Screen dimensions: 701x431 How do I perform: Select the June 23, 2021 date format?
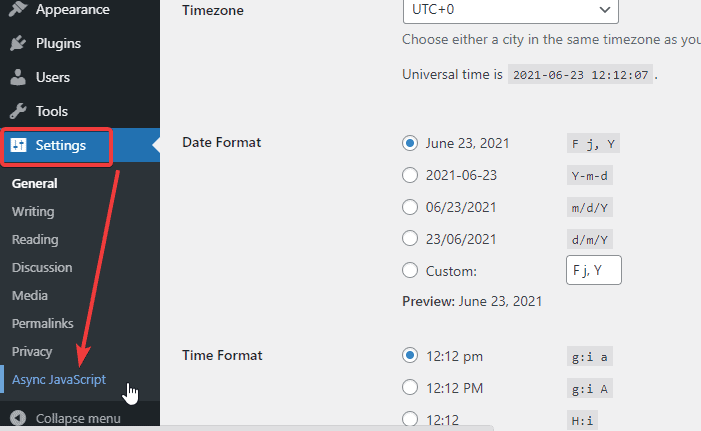click(410, 143)
